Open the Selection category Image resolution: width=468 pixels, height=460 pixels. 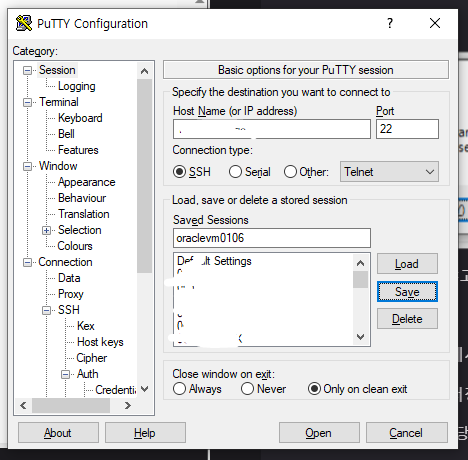(x=80, y=230)
